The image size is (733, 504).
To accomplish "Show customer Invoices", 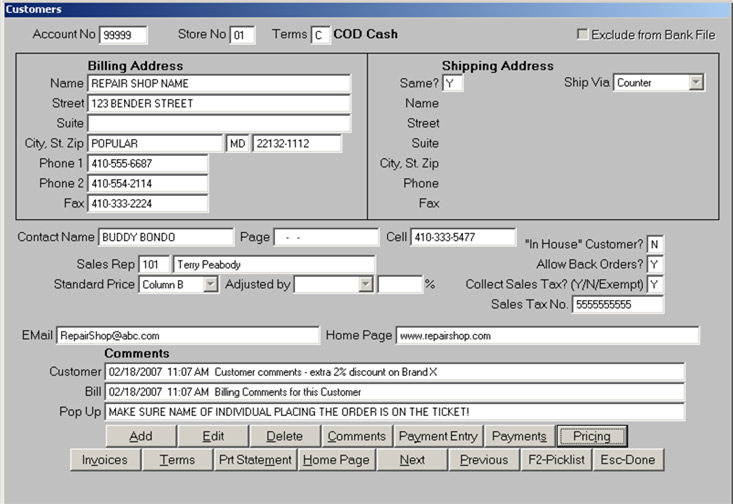I will coord(105,460).
